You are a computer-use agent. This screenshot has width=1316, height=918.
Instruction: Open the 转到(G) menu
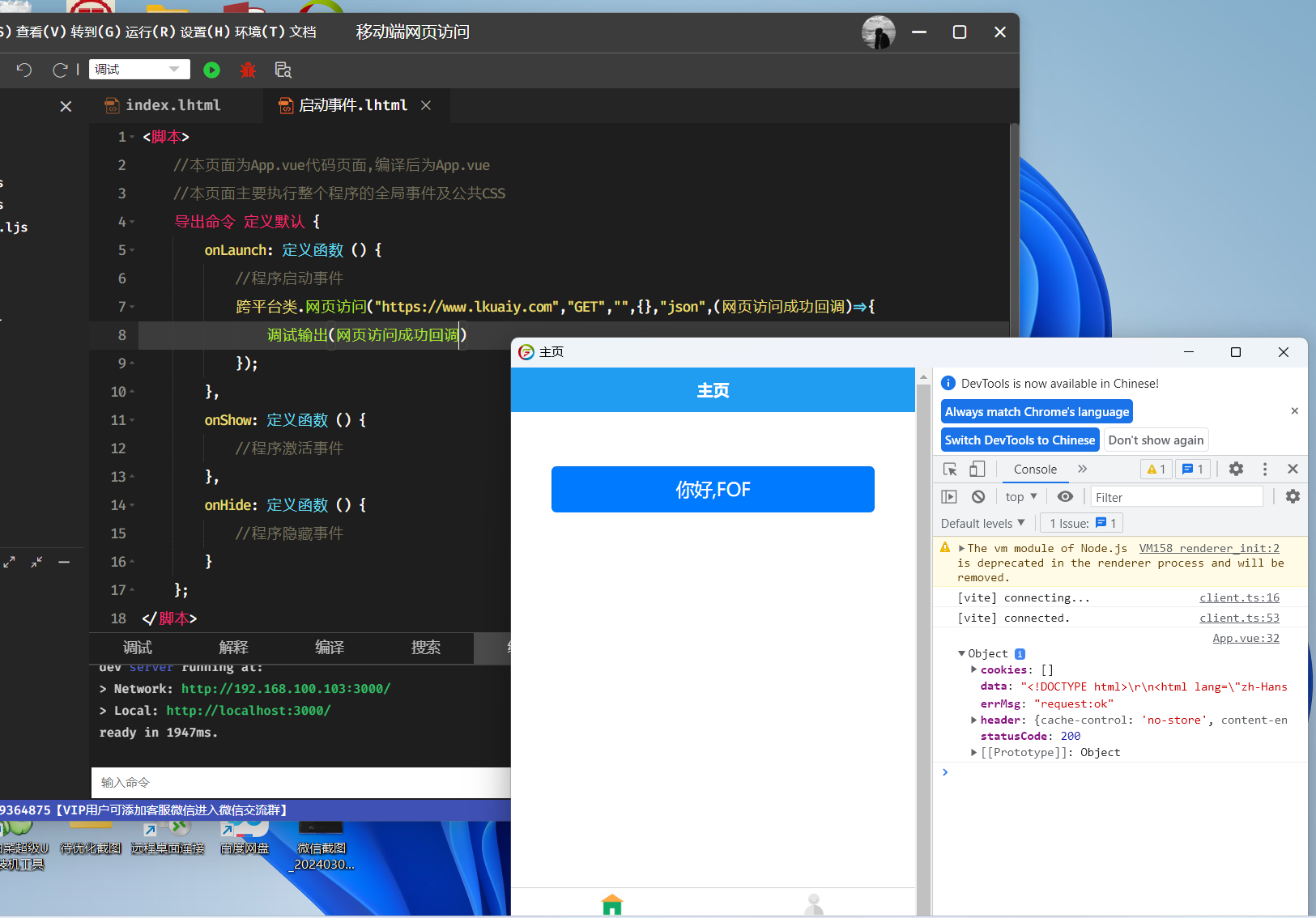pos(96,32)
